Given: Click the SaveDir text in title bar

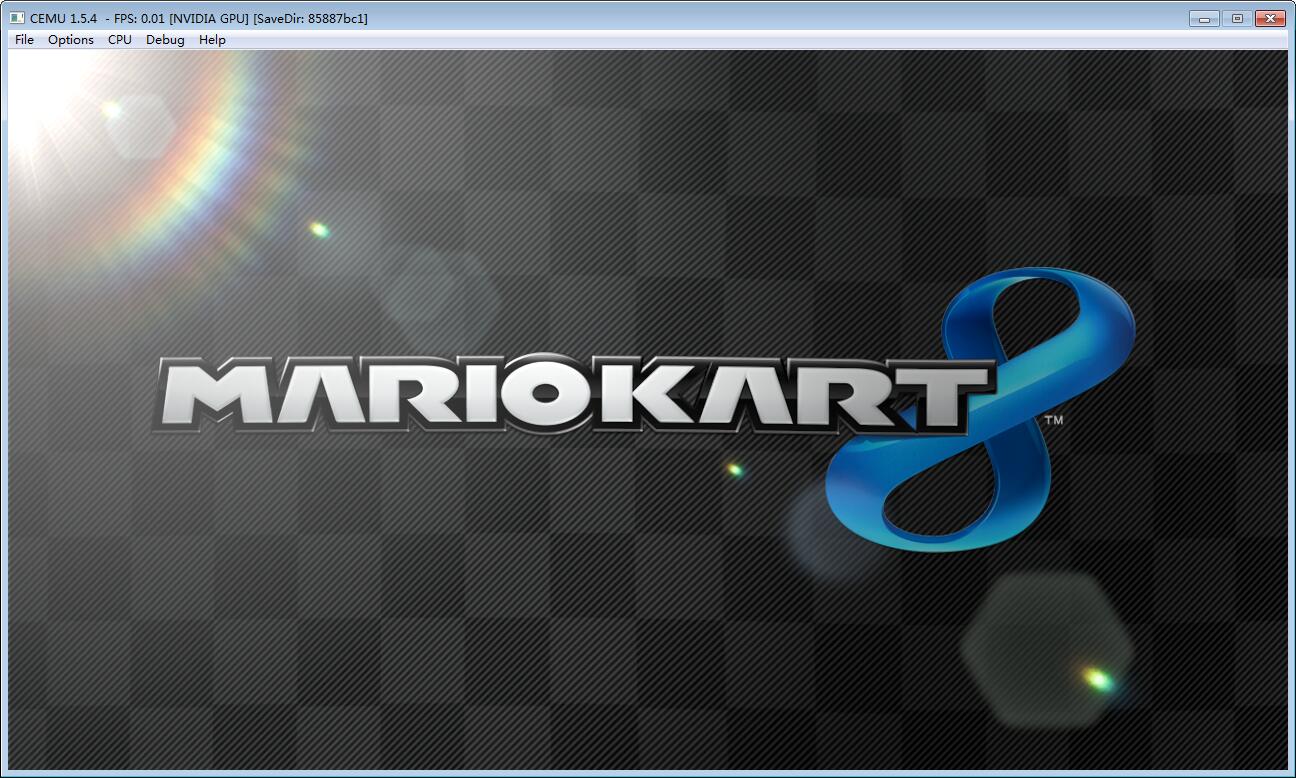Looking at the screenshot, I should [310, 18].
